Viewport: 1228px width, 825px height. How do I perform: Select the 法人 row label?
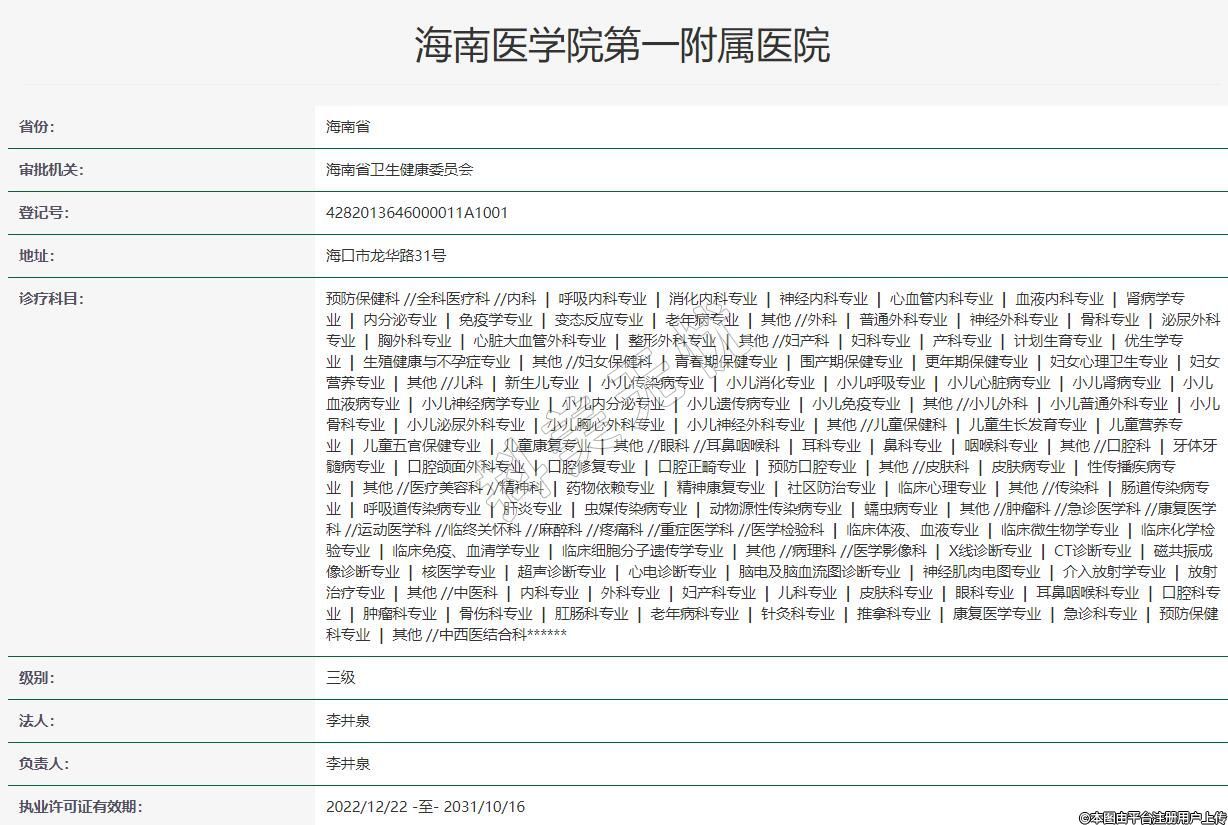[37, 721]
